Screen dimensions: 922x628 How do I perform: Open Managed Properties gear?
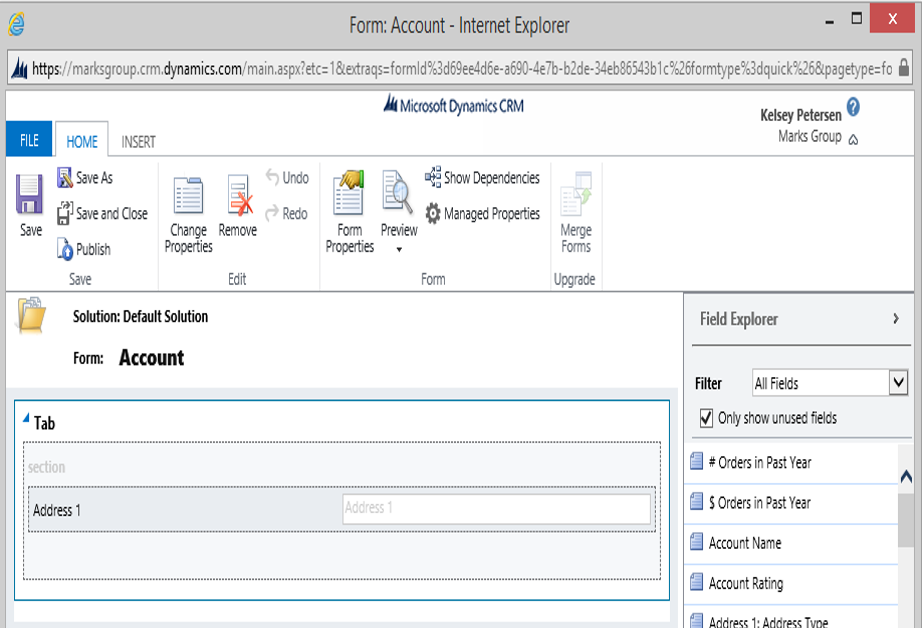[x=482, y=213]
